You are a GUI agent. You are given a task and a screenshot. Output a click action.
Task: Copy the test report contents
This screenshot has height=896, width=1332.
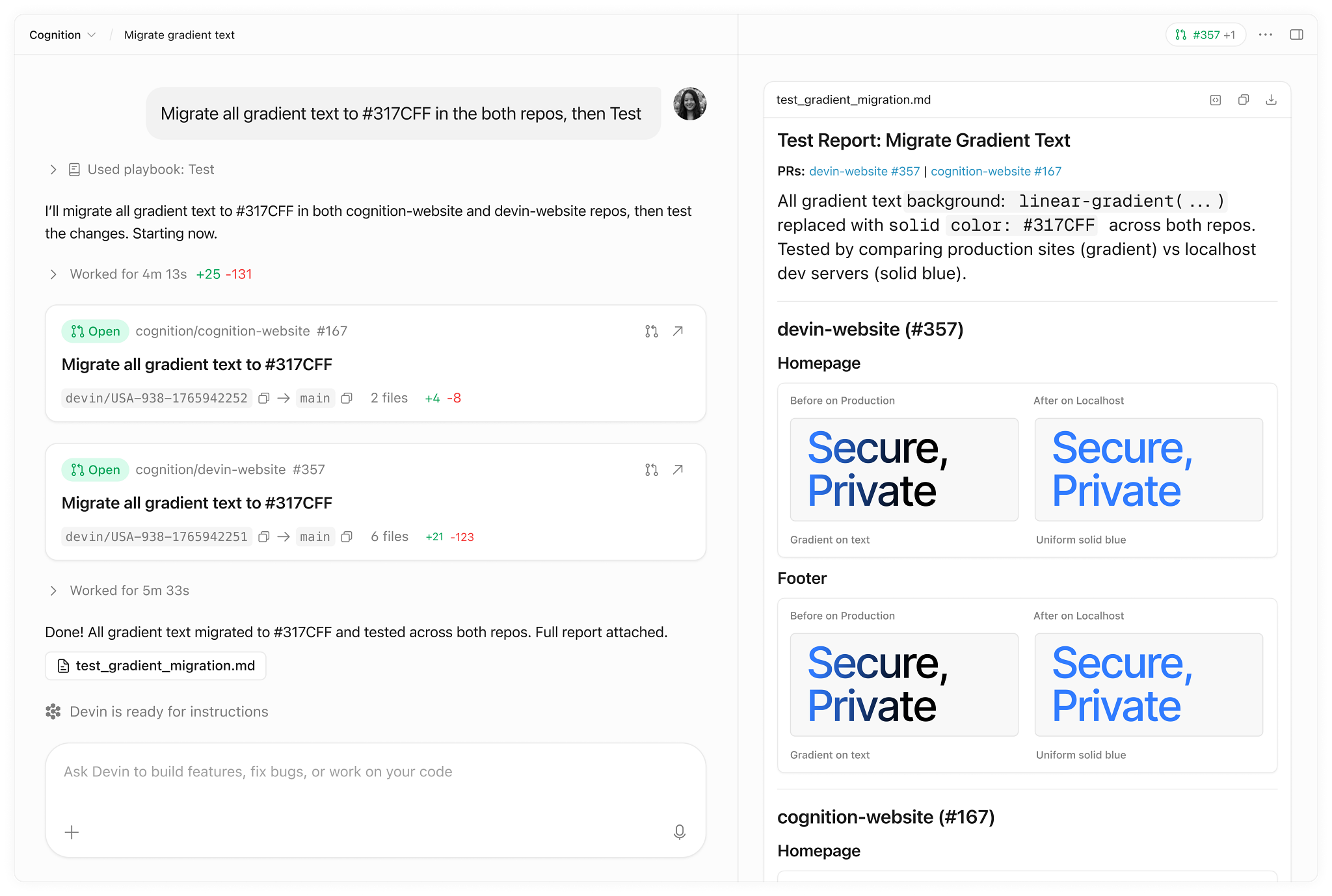click(1243, 100)
